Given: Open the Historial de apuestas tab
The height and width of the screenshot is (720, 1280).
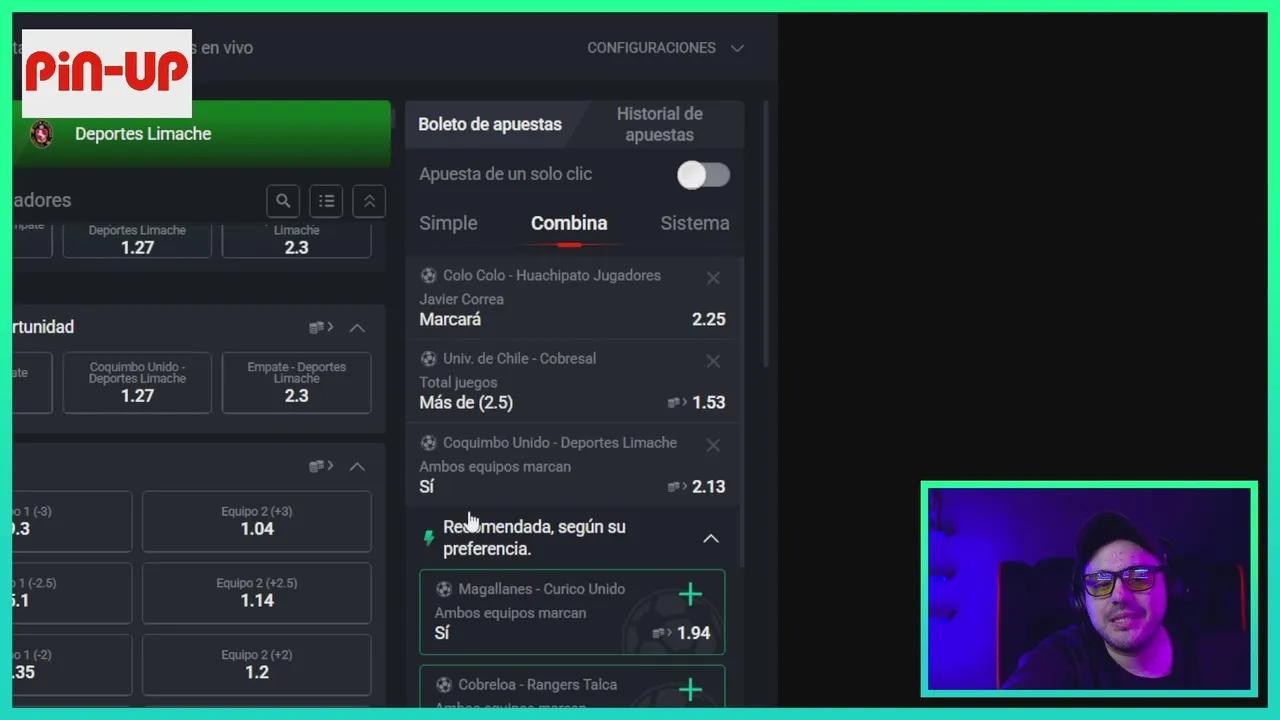Looking at the screenshot, I should [x=659, y=124].
